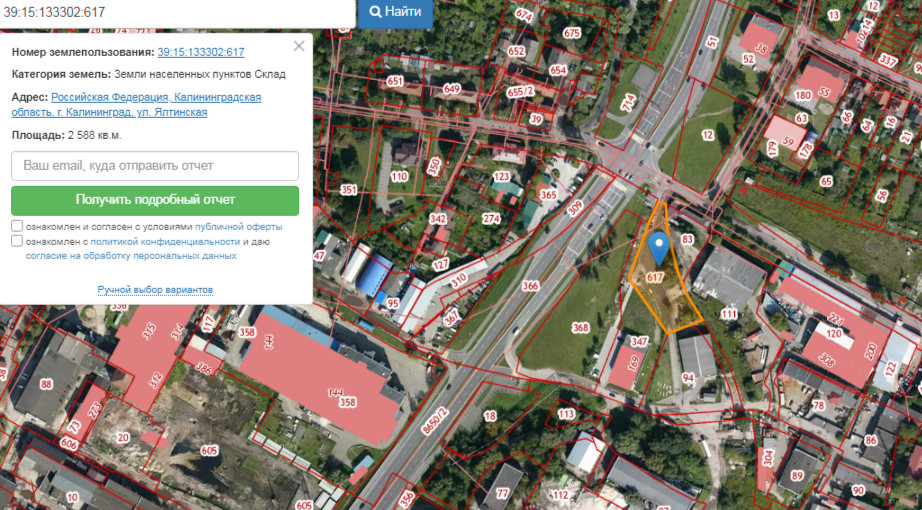Screen dimensions: 922x510
Task: Select parcel 110 on the map
Action: point(399,177)
